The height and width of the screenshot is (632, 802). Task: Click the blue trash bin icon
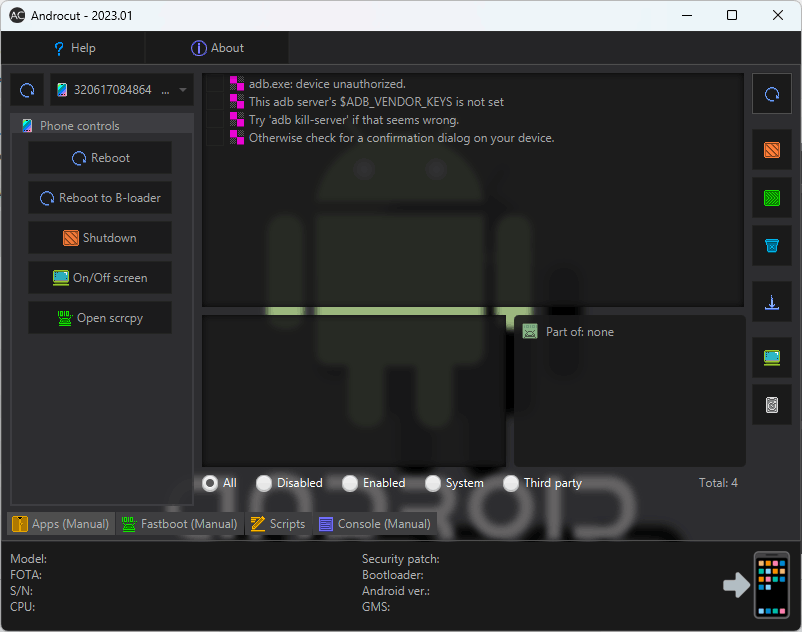(771, 246)
